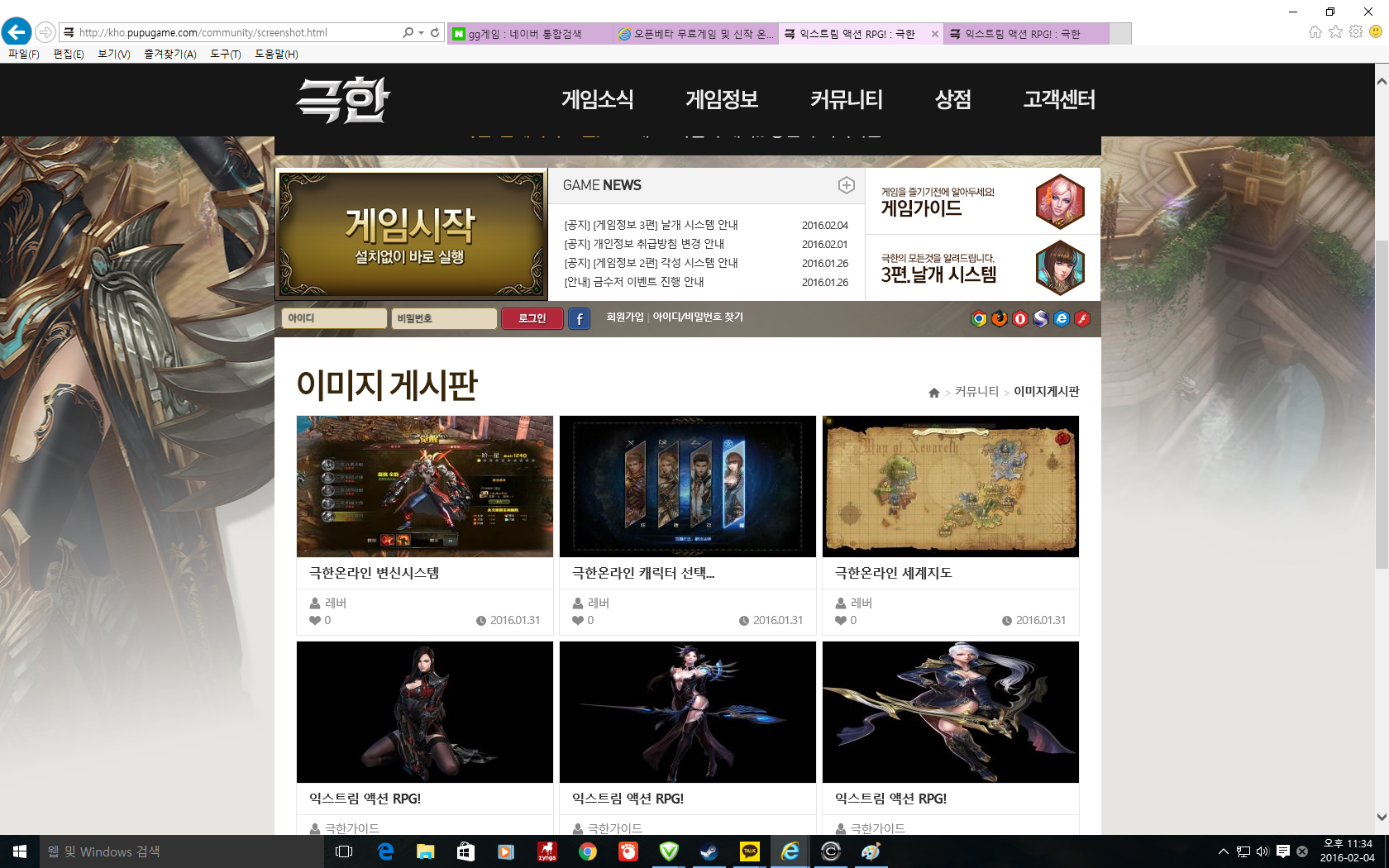
Task: Switch to the 오픈베타 무료게임 tab
Action: click(695, 34)
